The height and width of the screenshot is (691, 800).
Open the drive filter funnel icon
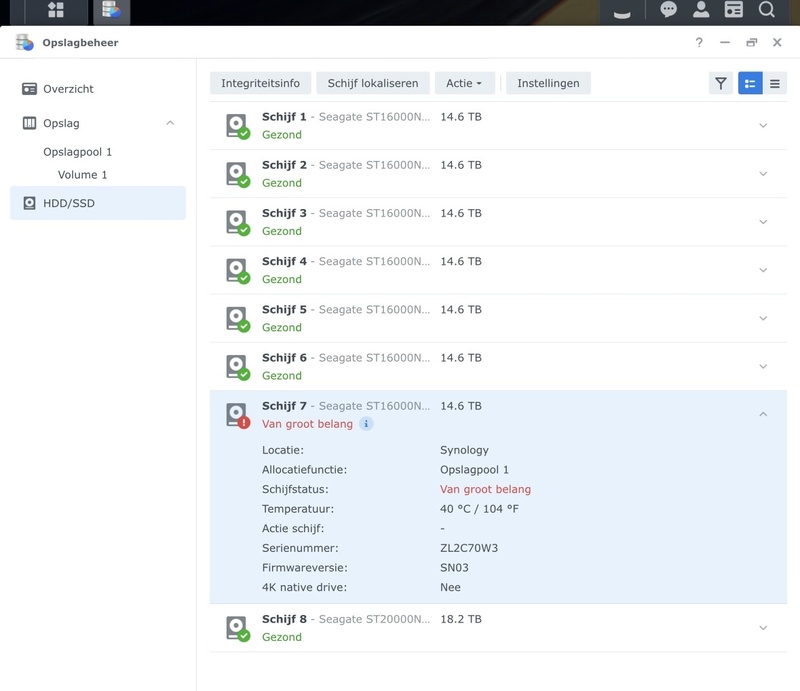tap(720, 83)
